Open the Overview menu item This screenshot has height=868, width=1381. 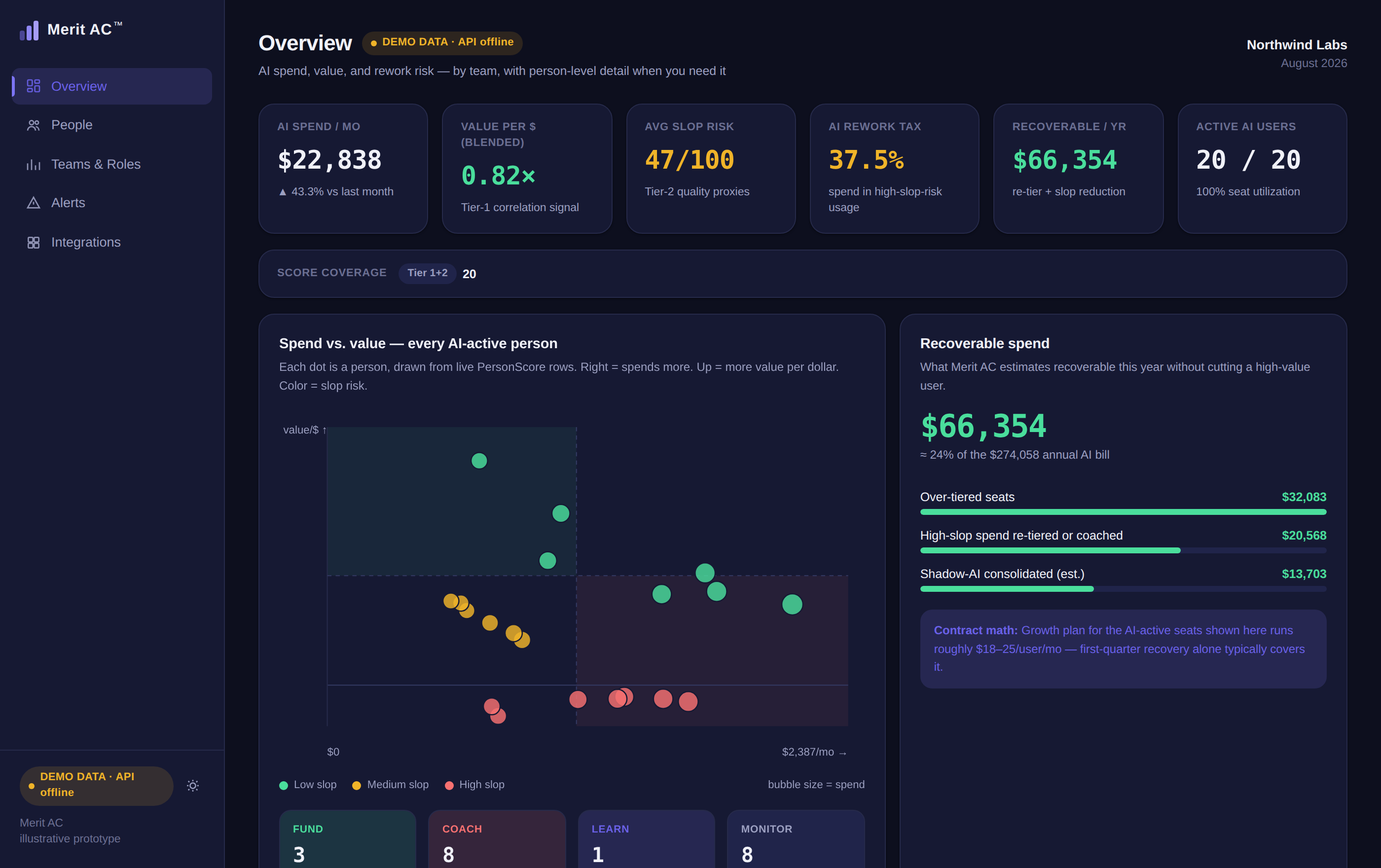[x=112, y=86]
